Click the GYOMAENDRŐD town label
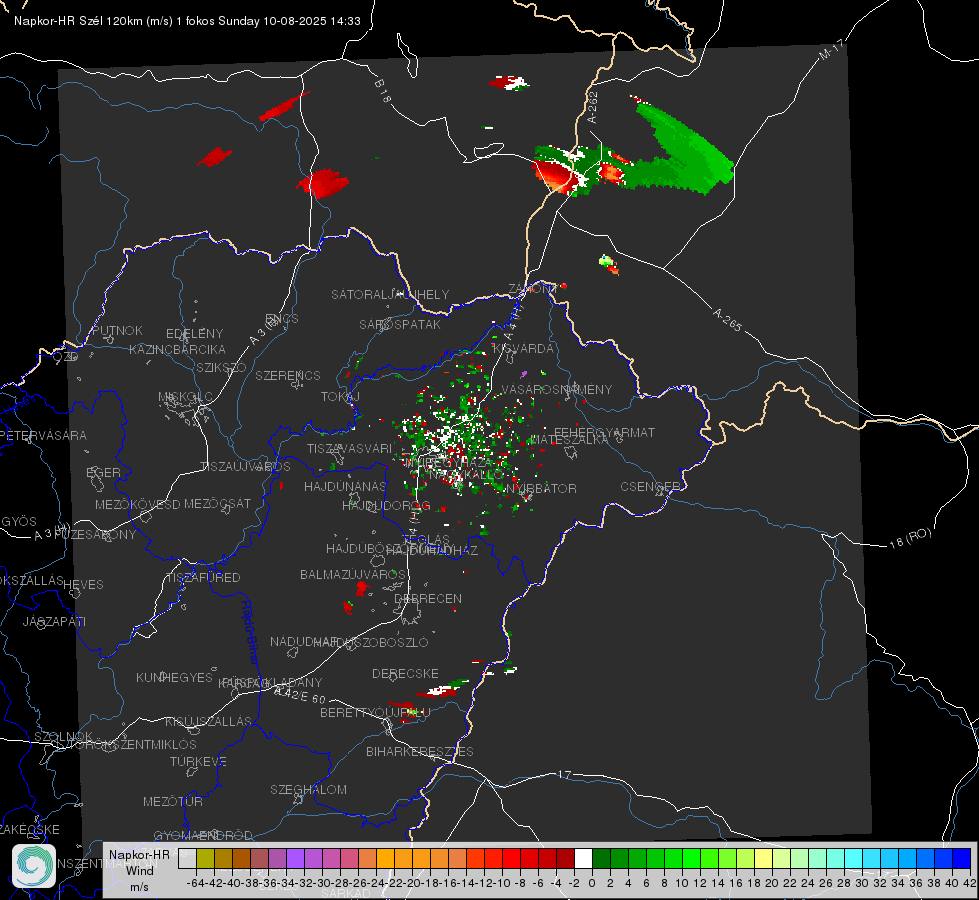Screen dimensions: 979x900 (x=203, y=835)
